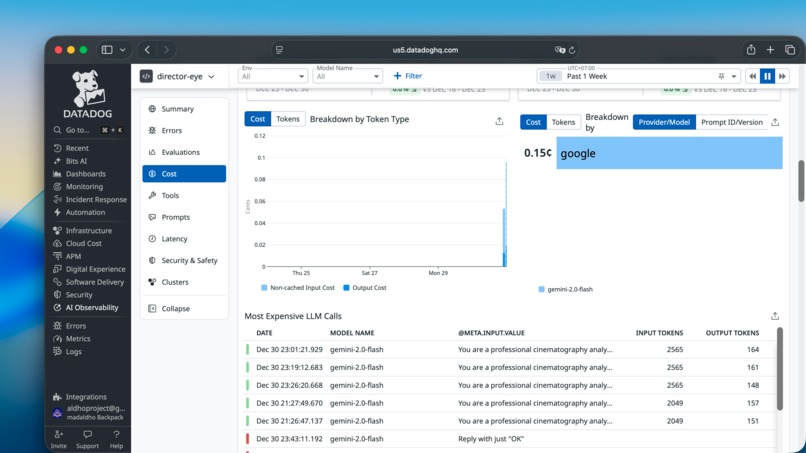This screenshot has width=806, height=453.
Task: Click the Infrastructure sidebar icon
Action: [x=57, y=230]
